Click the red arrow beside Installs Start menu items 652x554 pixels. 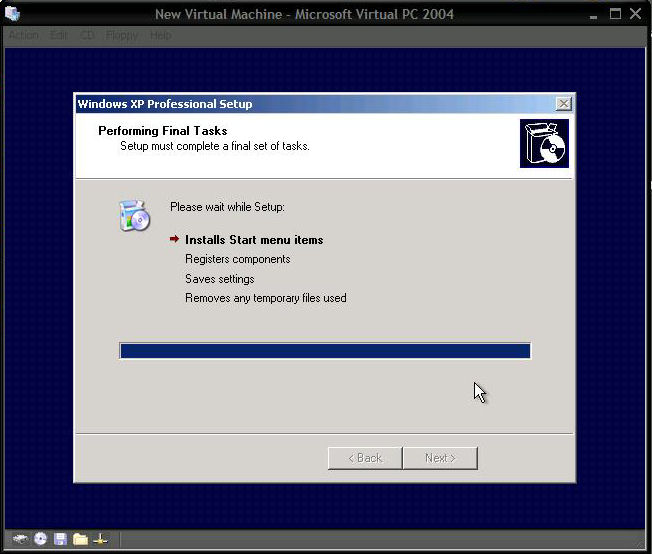tap(175, 239)
